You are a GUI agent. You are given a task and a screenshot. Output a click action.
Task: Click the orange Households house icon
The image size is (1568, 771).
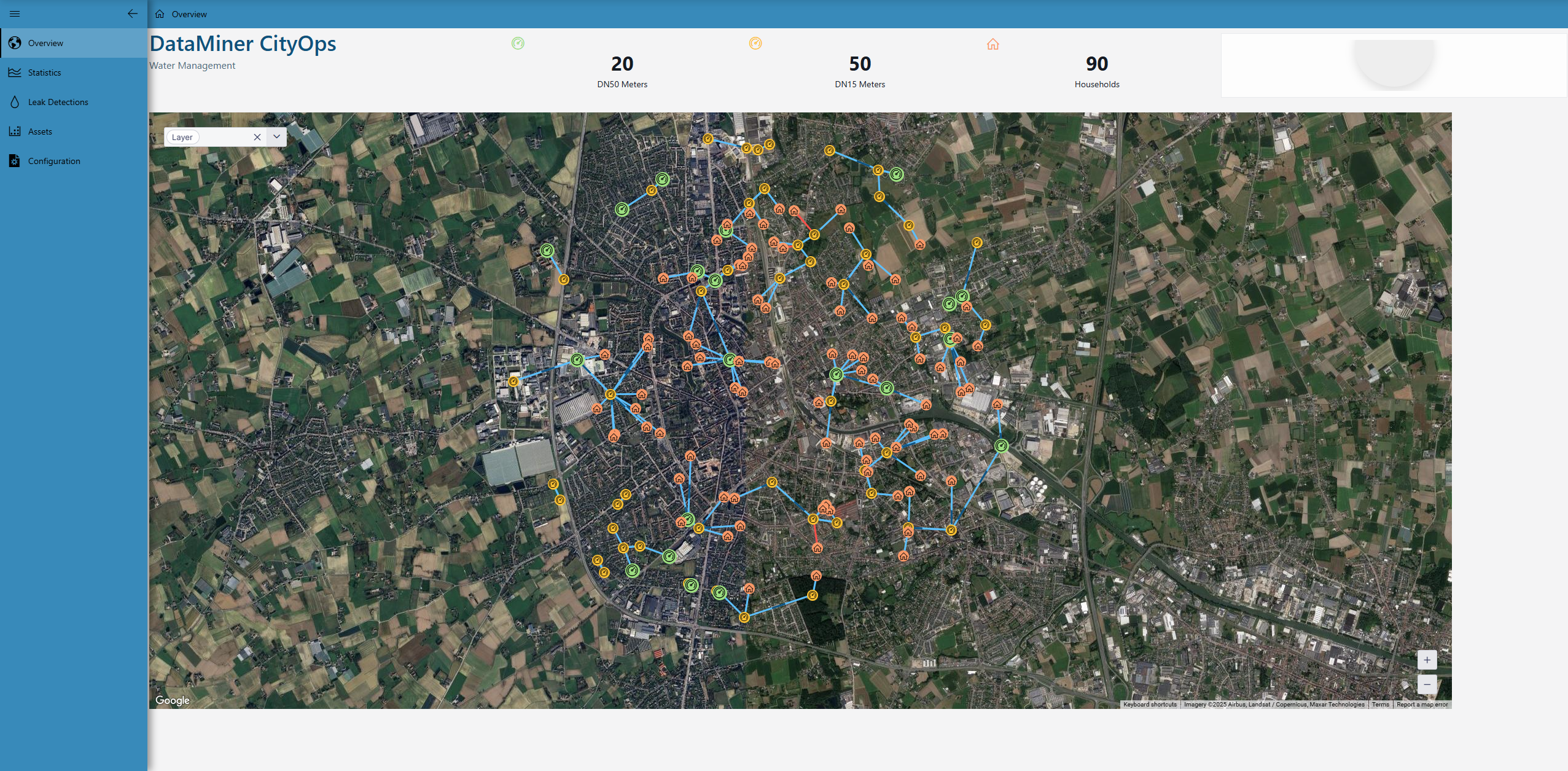(x=993, y=44)
